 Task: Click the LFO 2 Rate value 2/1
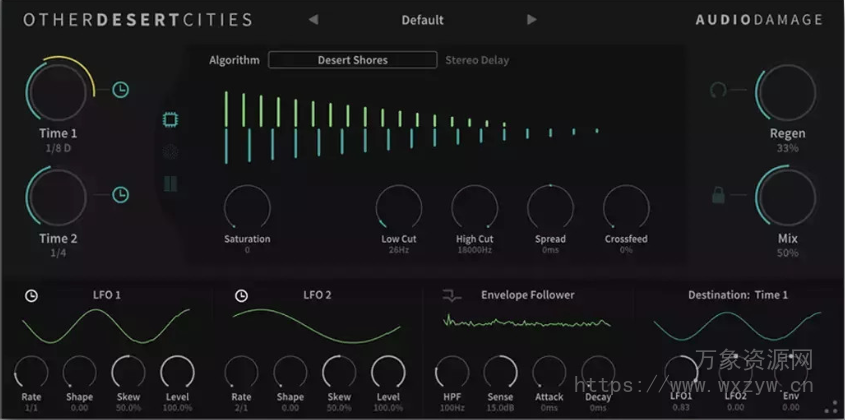coord(241,408)
